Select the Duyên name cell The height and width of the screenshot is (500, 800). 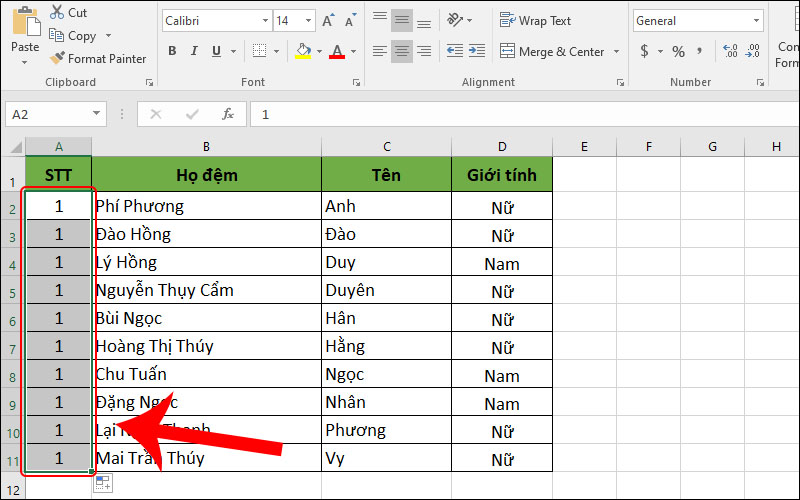pyautogui.click(x=387, y=290)
